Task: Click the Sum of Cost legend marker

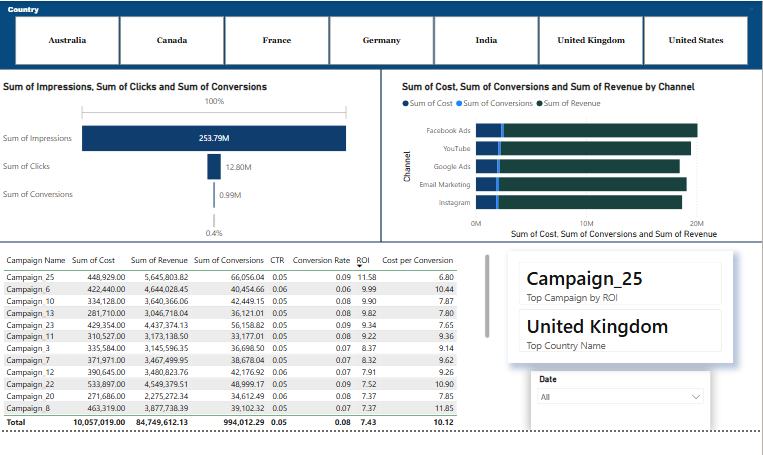Action: pos(405,103)
